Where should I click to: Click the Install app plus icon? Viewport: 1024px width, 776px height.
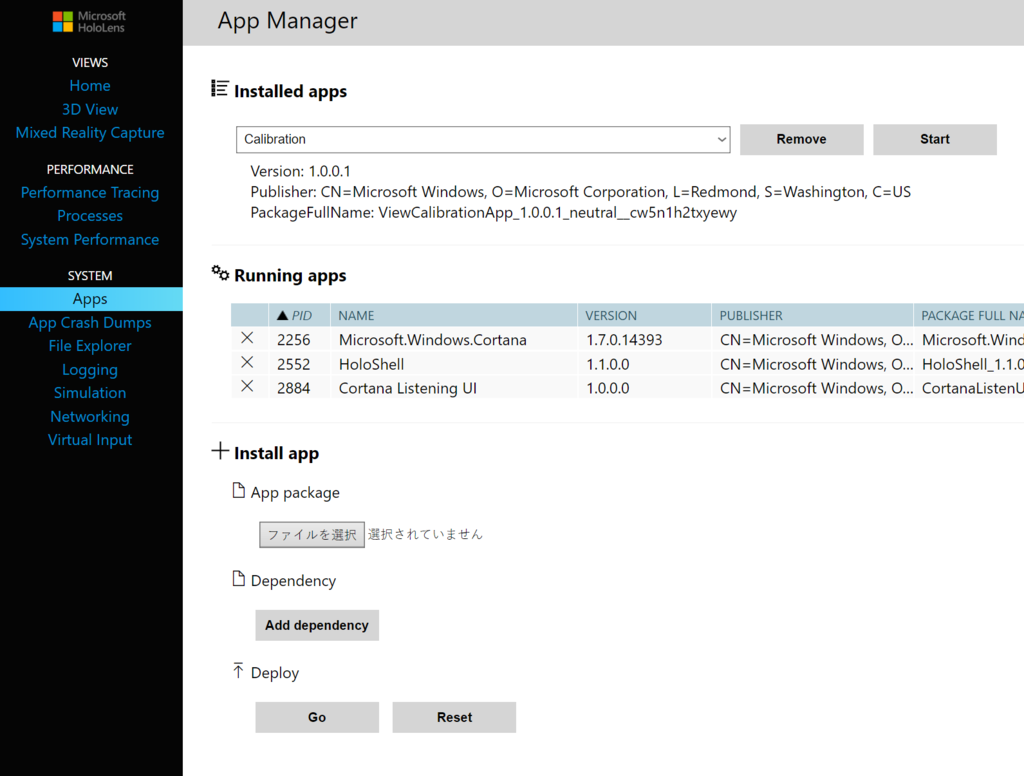[220, 451]
